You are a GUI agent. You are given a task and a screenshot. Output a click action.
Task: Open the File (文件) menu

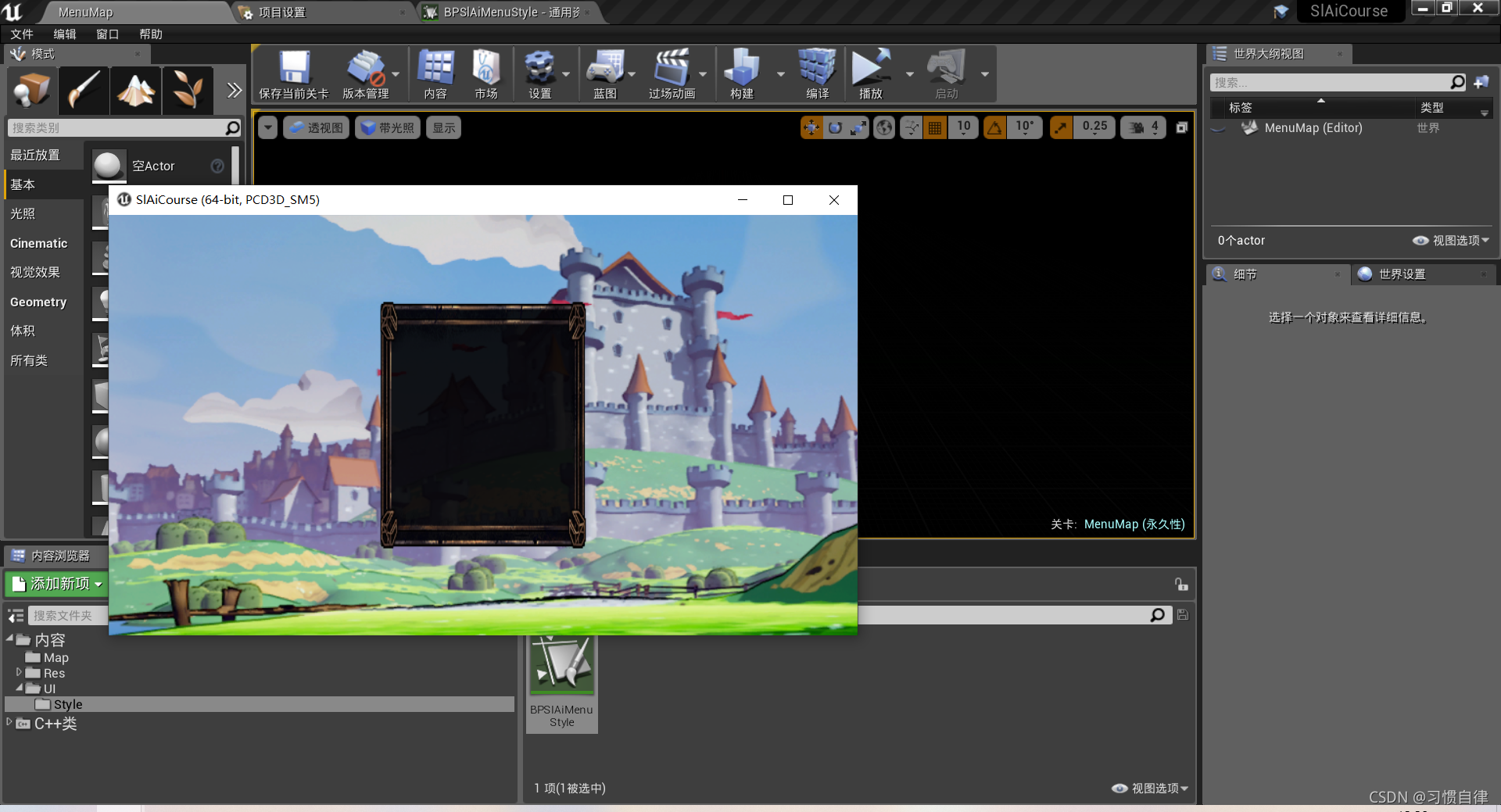(22, 34)
